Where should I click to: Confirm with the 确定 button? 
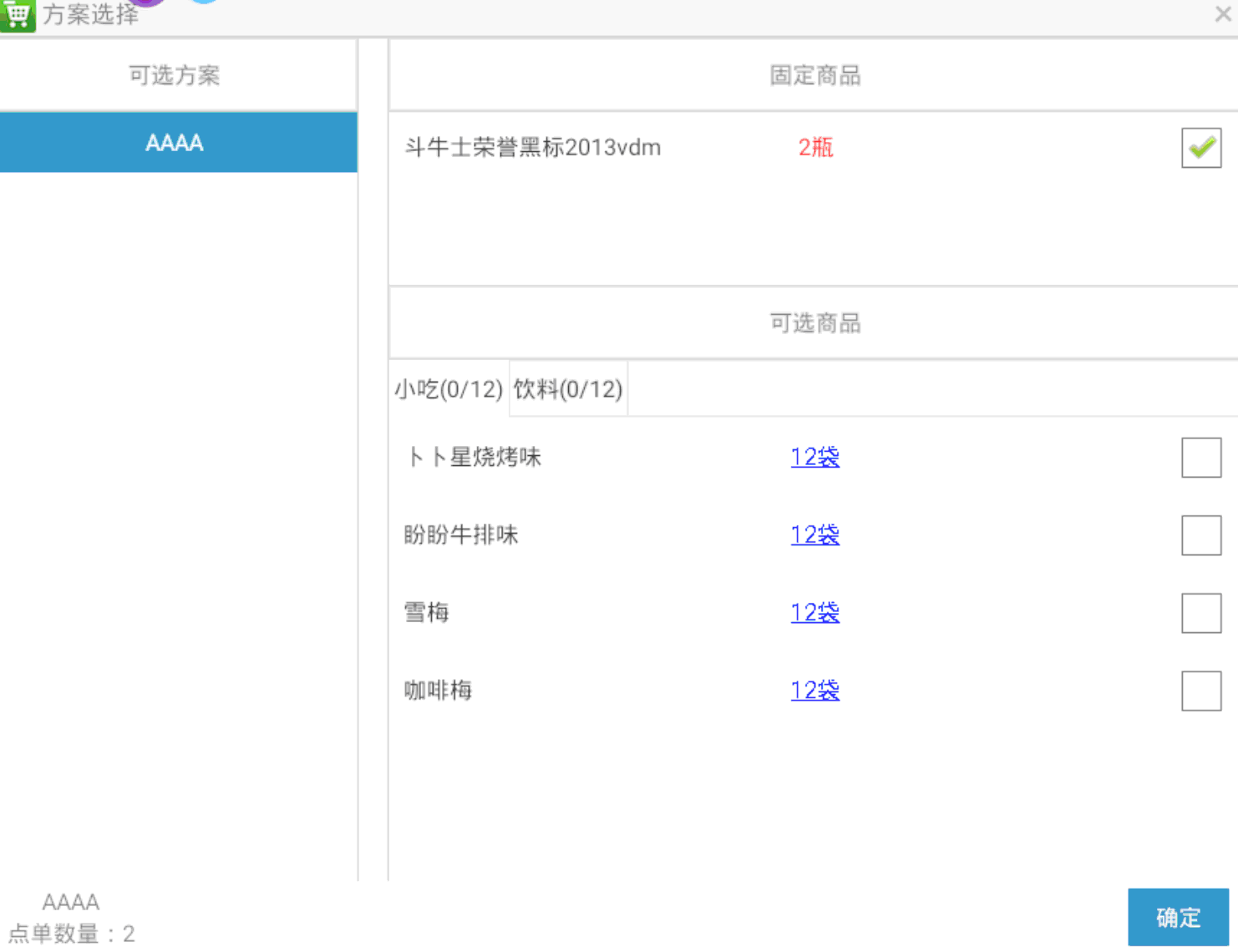point(1178,917)
